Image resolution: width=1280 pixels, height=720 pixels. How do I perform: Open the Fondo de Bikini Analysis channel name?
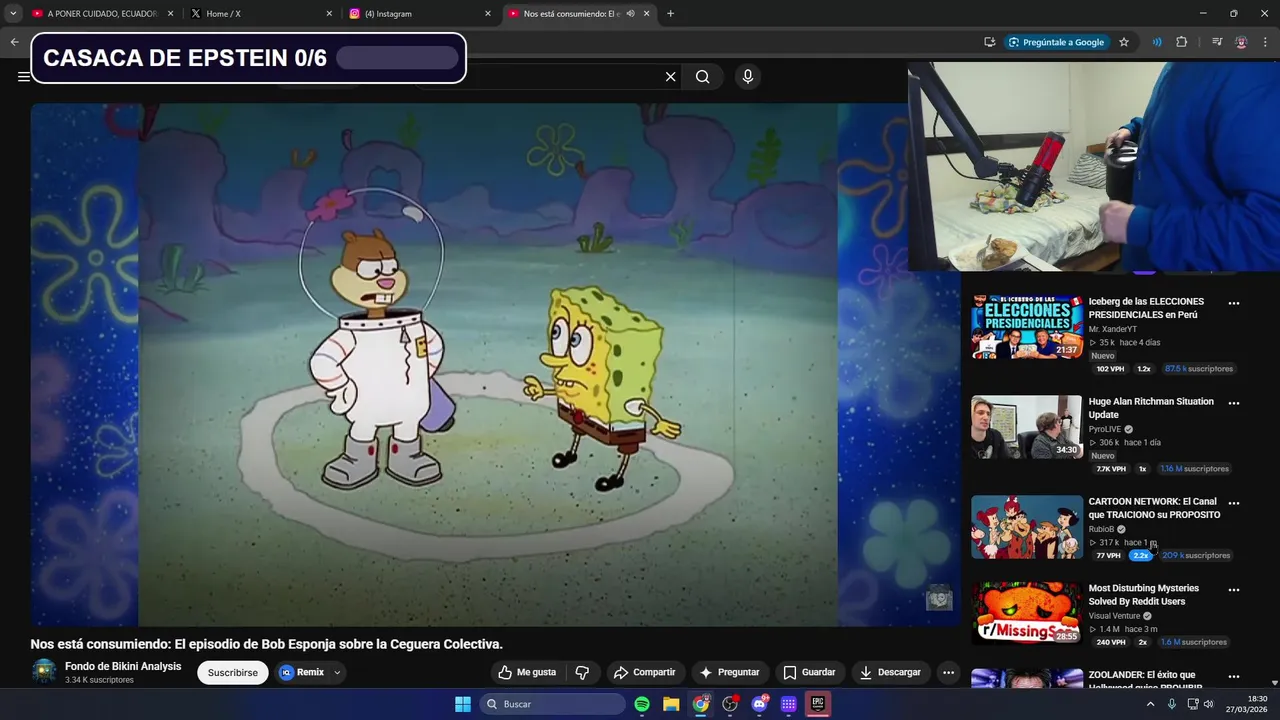pyautogui.click(x=123, y=666)
